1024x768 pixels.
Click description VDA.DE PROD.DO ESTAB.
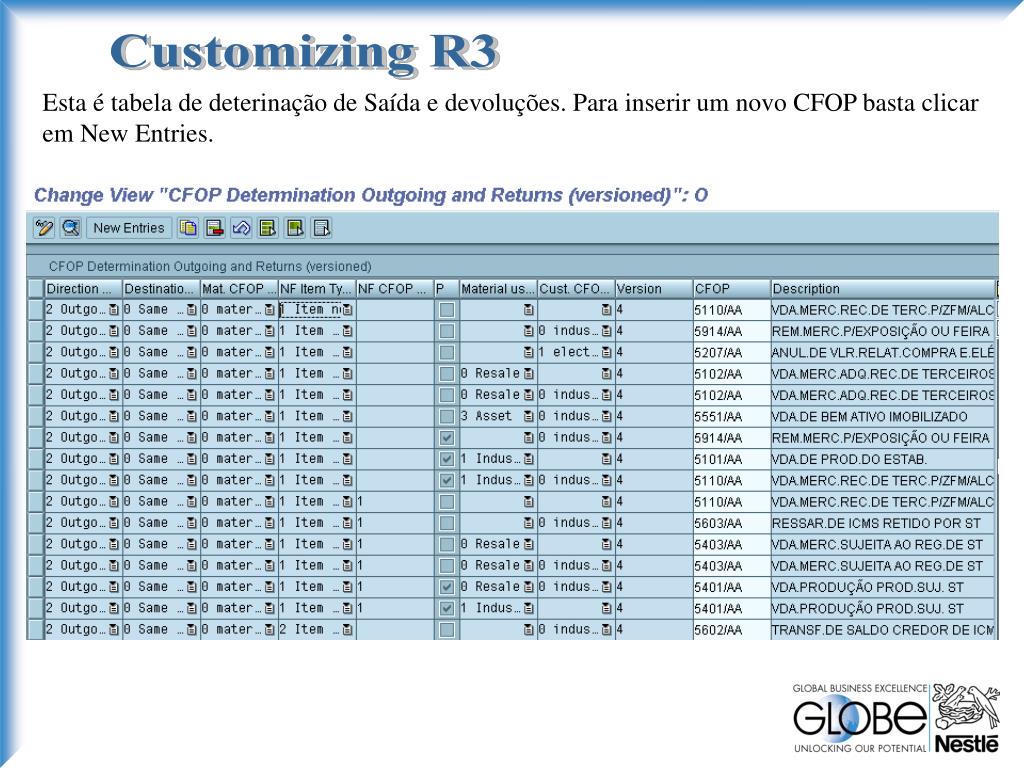click(x=882, y=459)
